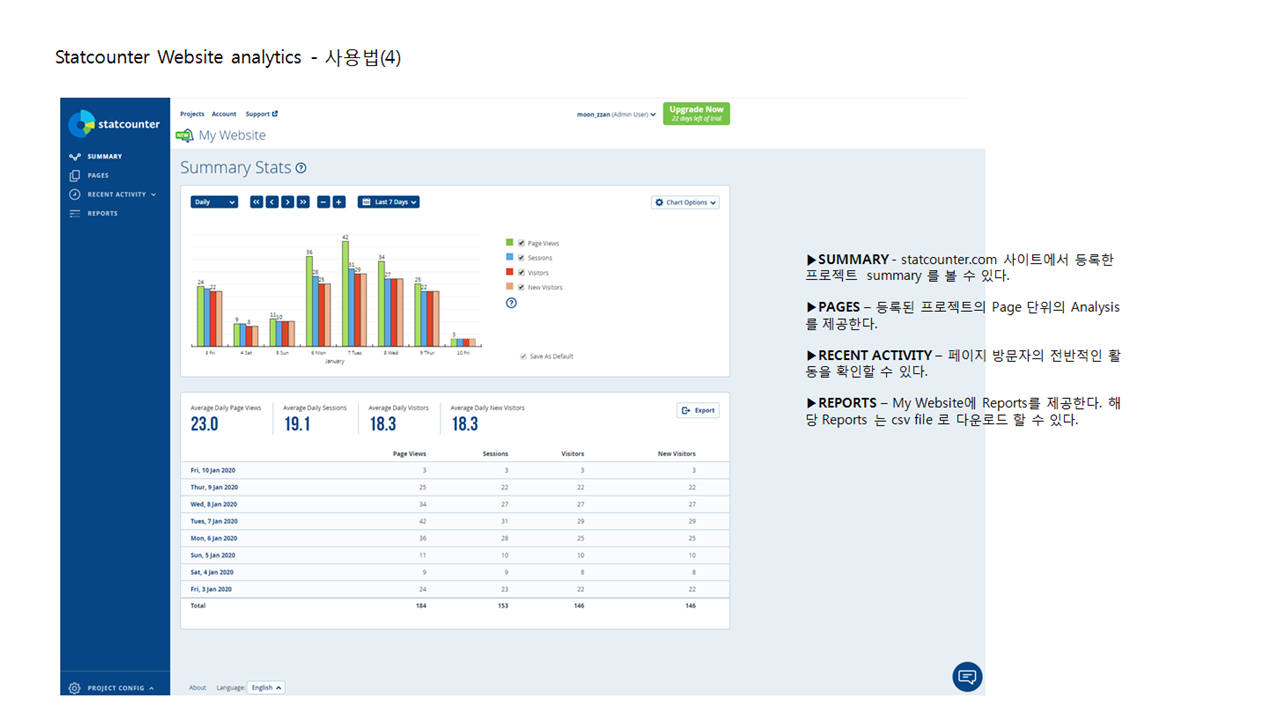Open the Mon, 6 Jan 2020 row
1280x720 pixels.
[x=455, y=538]
